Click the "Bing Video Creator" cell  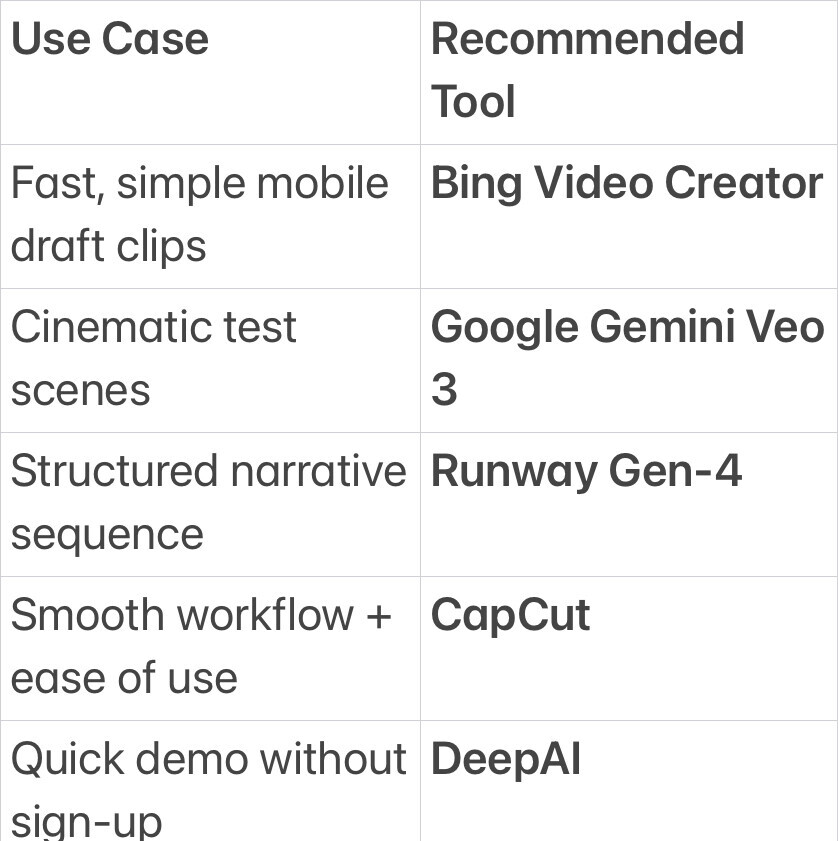pos(626,184)
